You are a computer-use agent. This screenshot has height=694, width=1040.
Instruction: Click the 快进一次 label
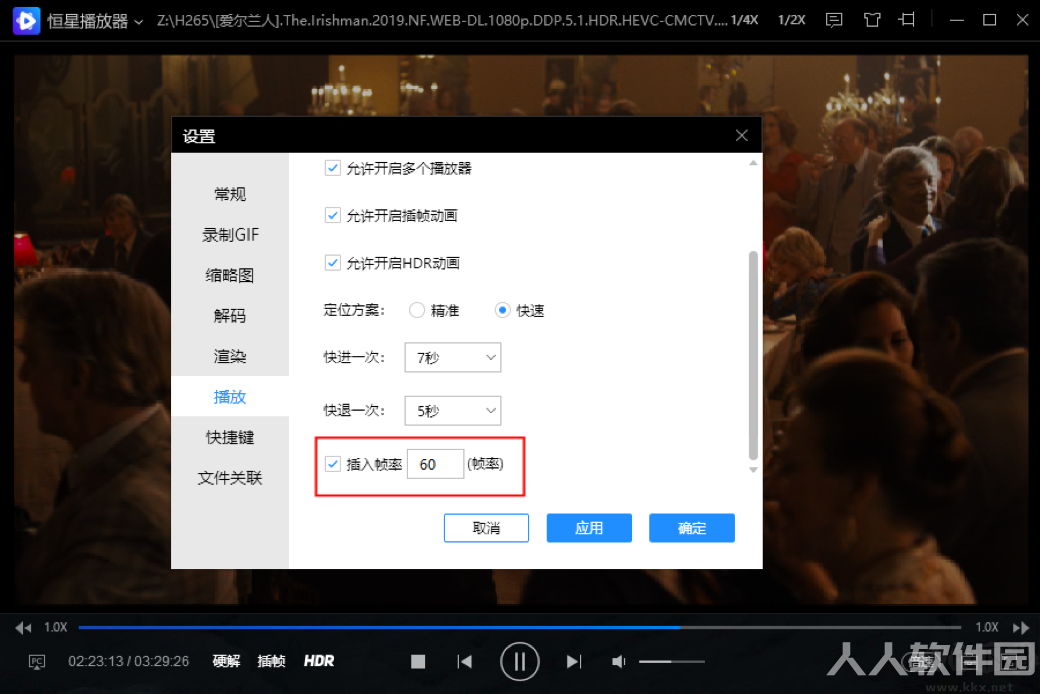click(354, 358)
